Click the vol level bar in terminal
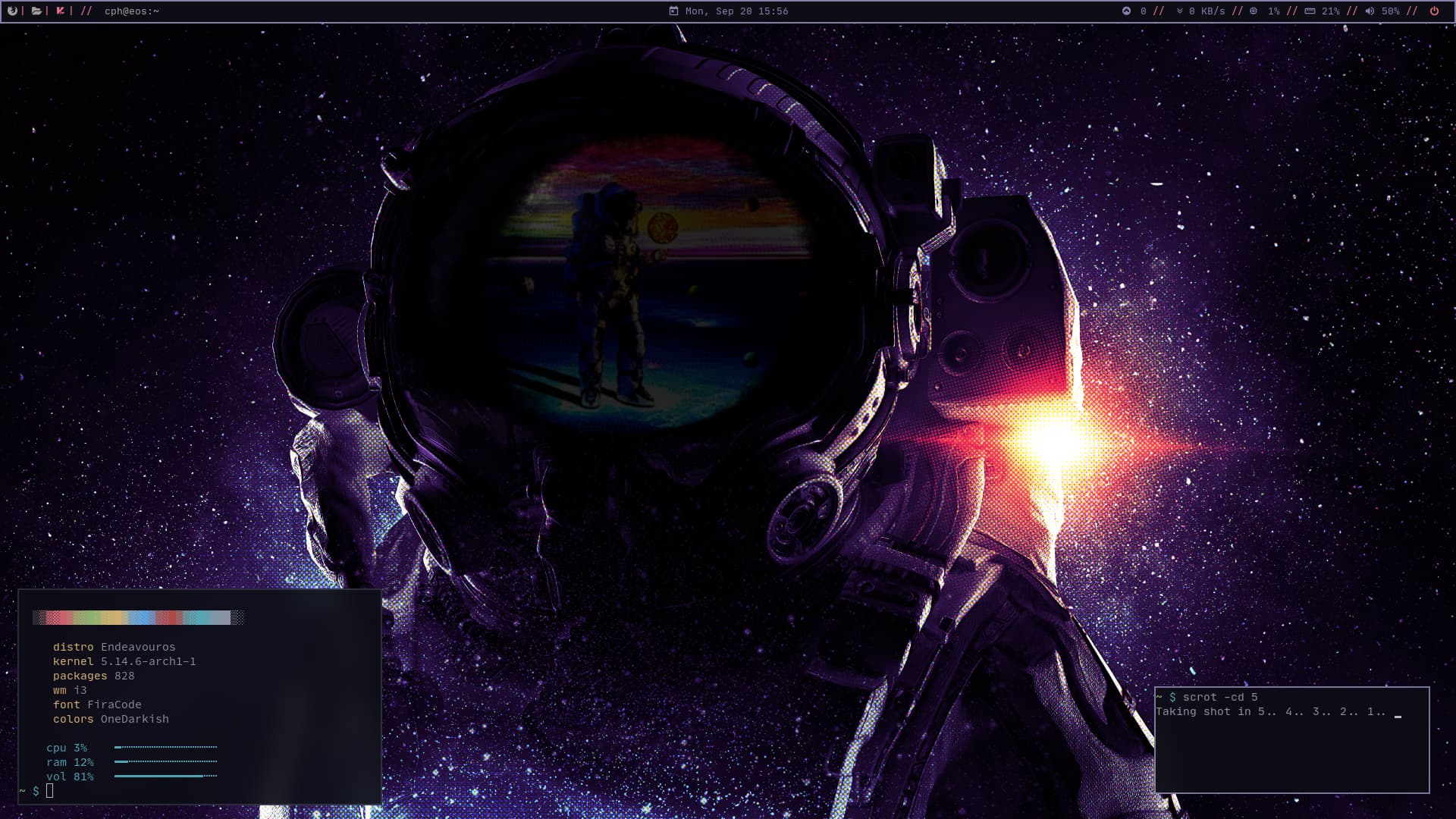The width and height of the screenshot is (1456, 819). (165, 776)
